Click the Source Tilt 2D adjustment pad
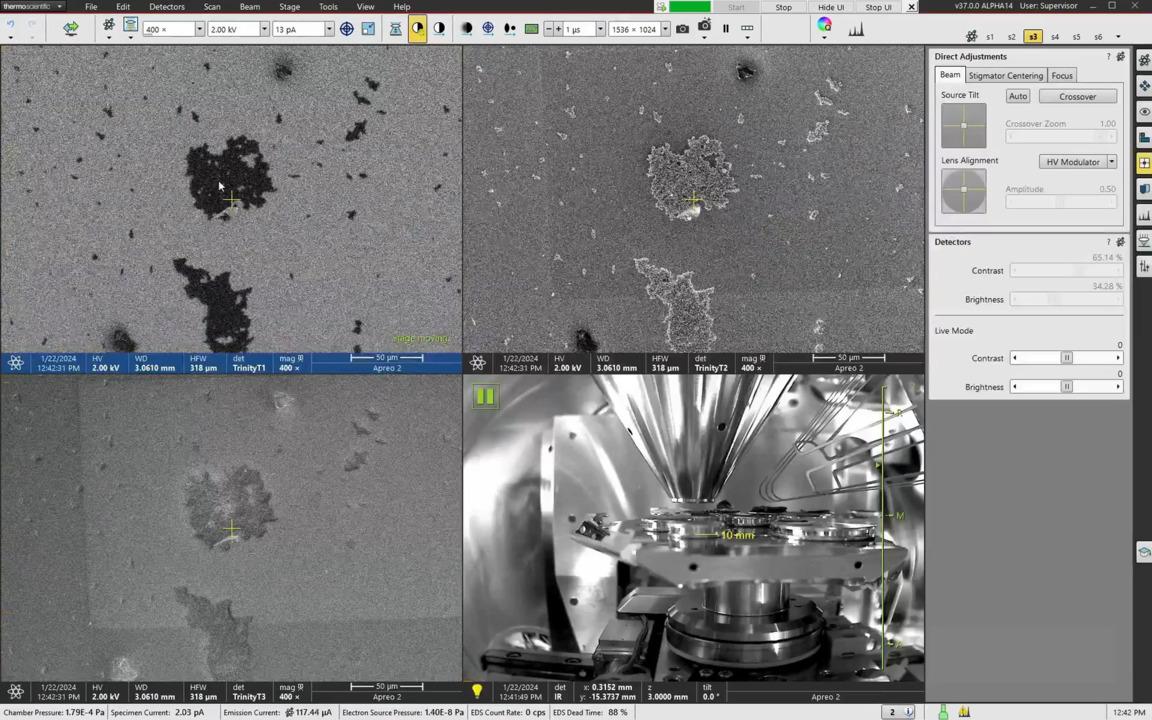1152x720 pixels. [963, 126]
